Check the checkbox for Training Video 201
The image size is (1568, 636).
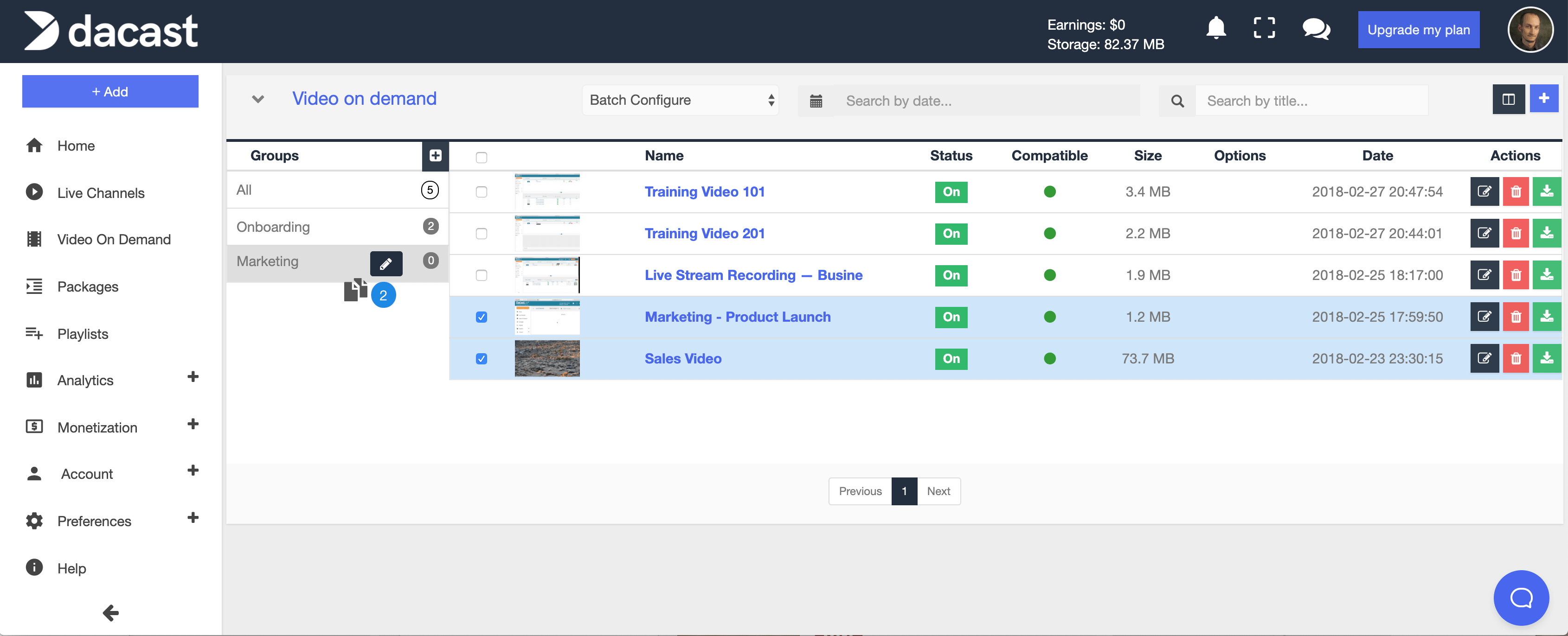click(x=481, y=233)
